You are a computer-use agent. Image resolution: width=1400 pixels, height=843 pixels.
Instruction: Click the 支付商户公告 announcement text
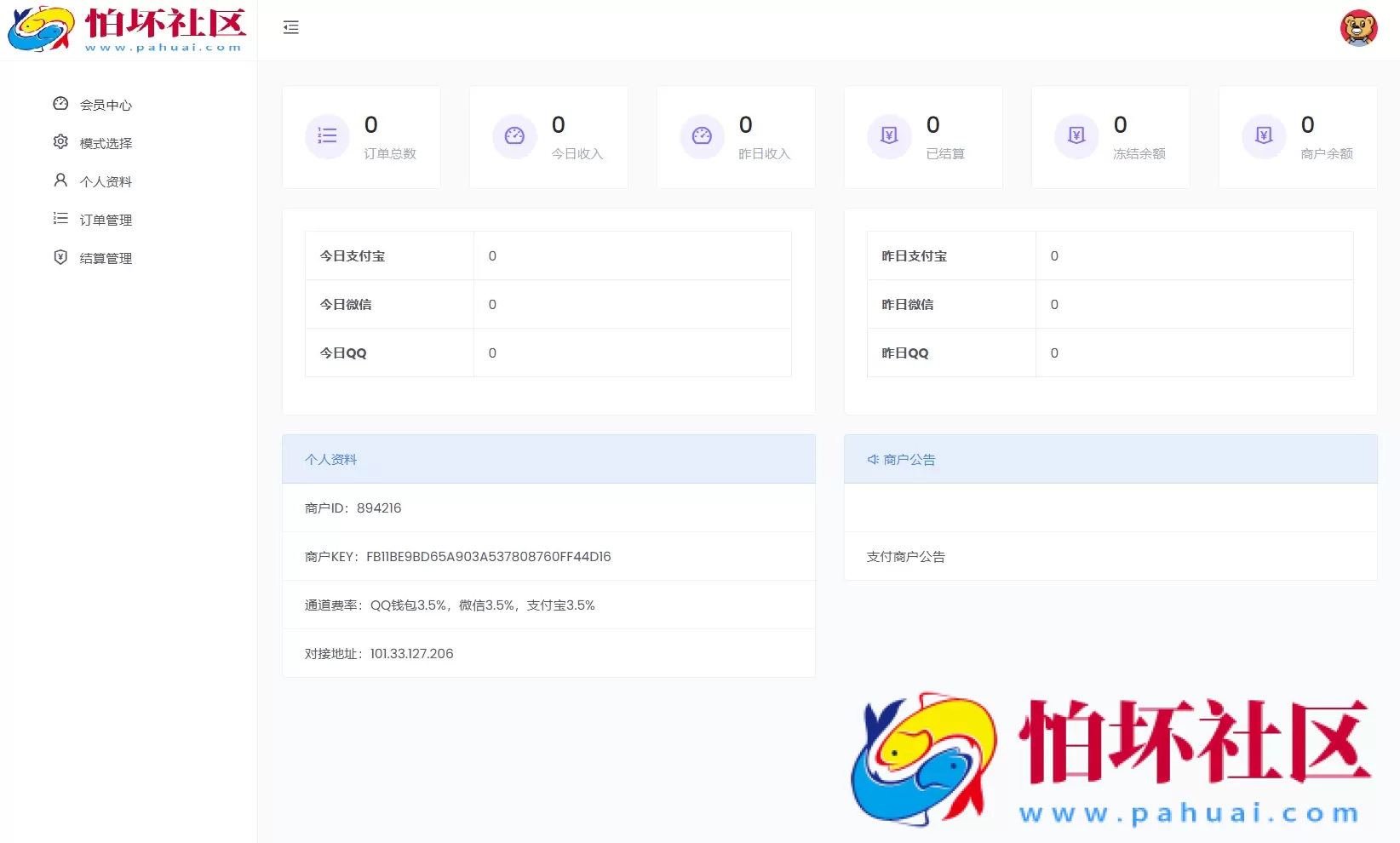point(904,556)
